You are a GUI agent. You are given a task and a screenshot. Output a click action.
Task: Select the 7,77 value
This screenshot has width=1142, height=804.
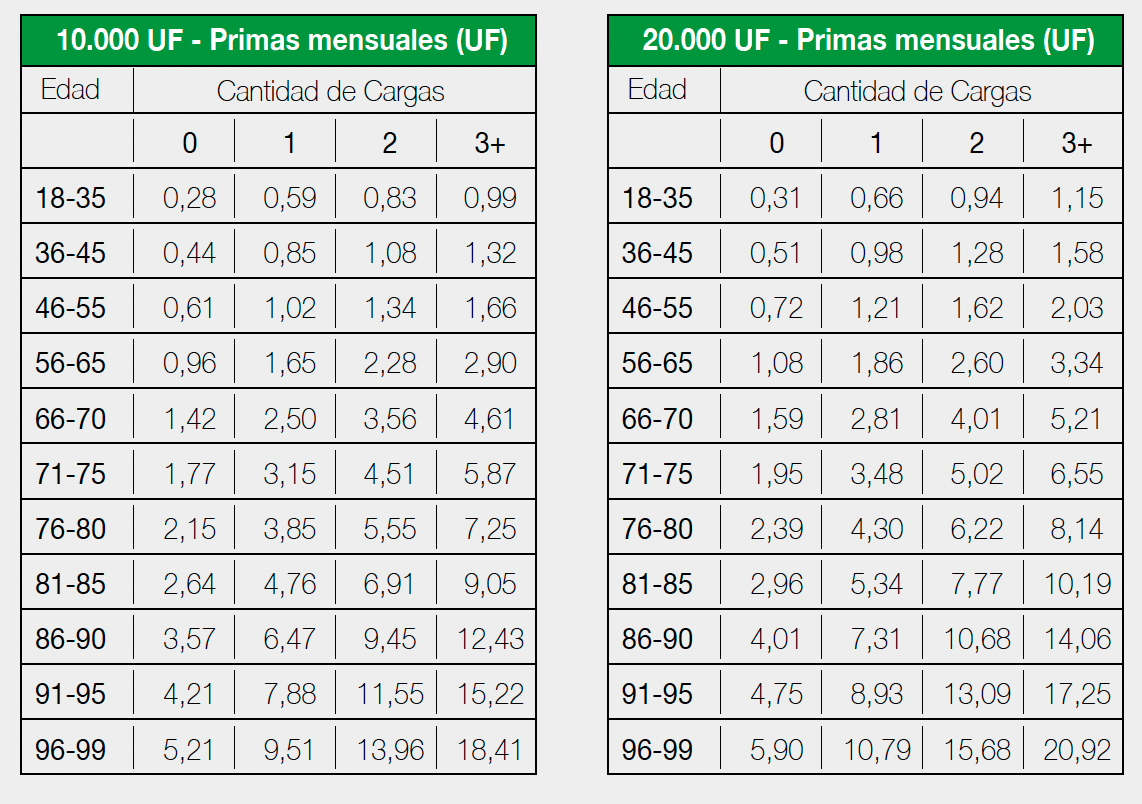(x=976, y=584)
